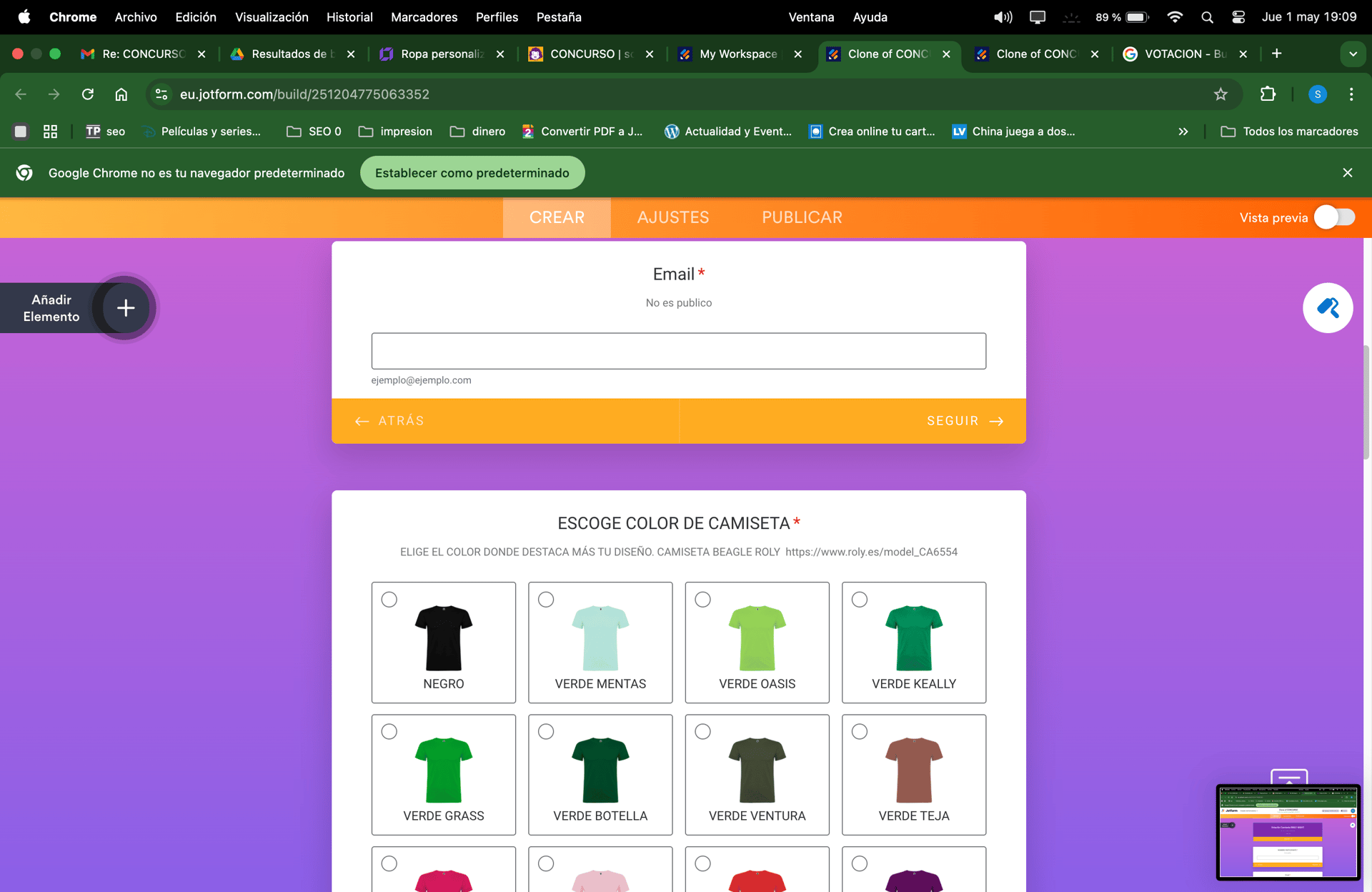Click the page vertical scrollbar
1372x892 pixels.
point(1366,402)
